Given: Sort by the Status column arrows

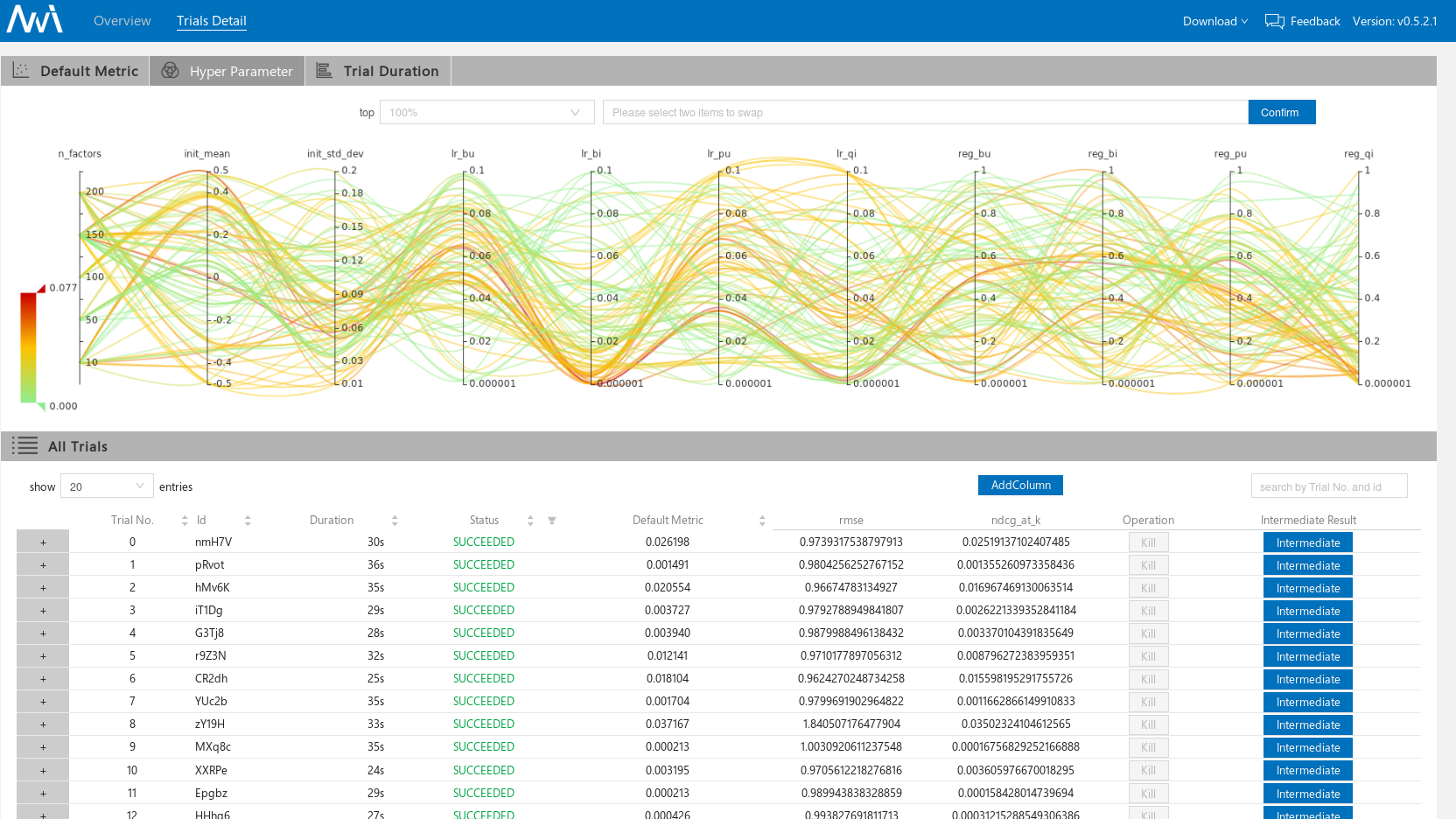Looking at the screenshot, I should tap(530, 521).
